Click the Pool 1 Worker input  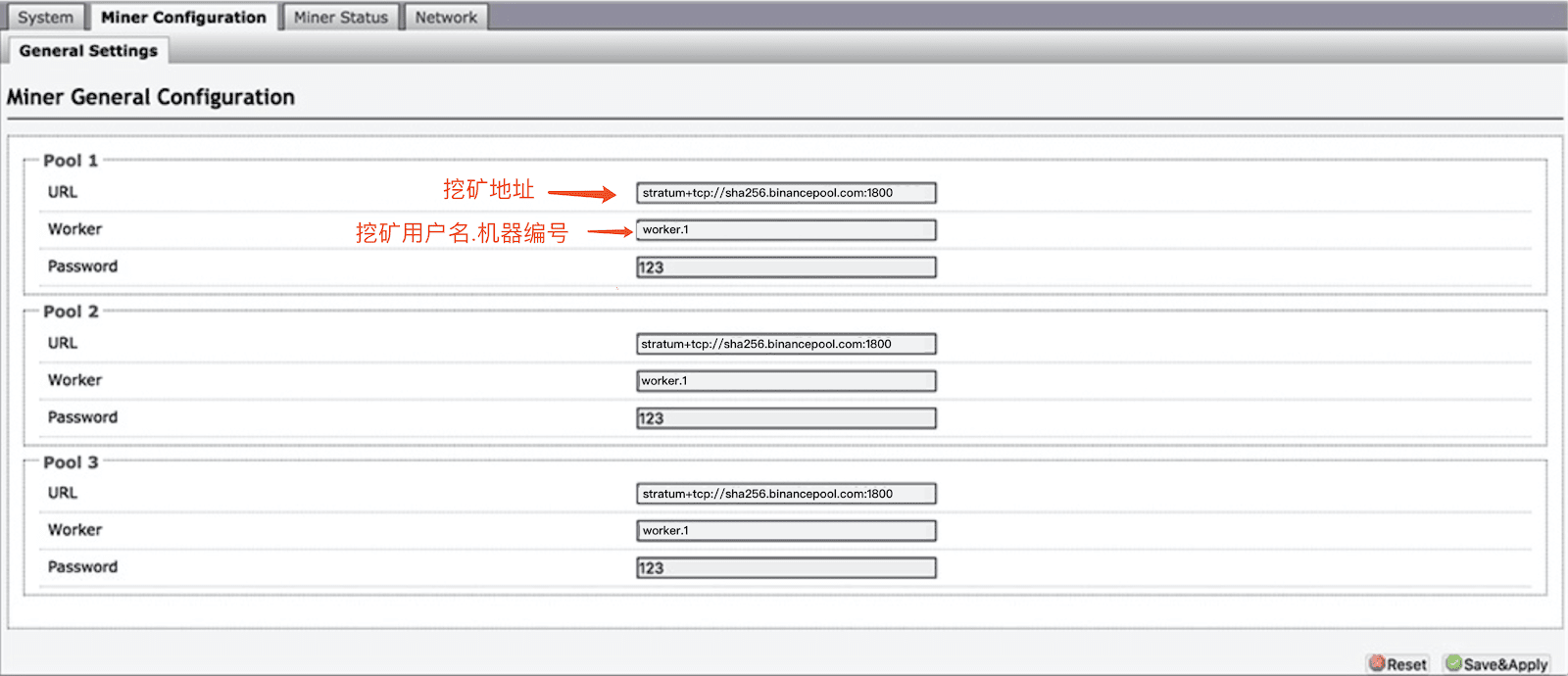tap(786, 230)
